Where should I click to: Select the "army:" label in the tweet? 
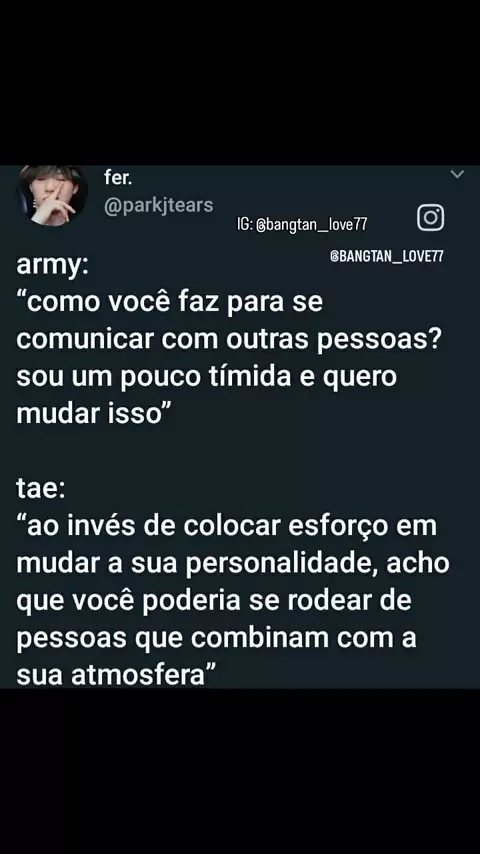(x=52, y=266)
